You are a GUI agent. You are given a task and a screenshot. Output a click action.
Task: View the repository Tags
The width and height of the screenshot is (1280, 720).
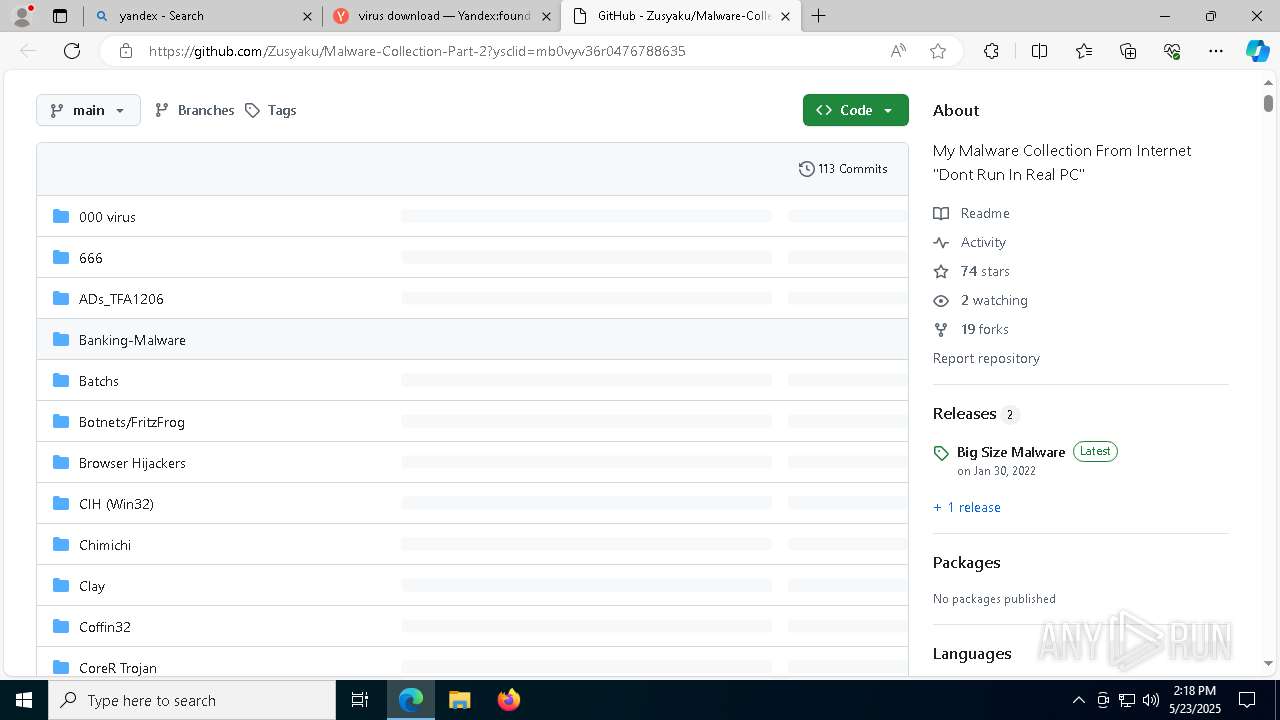click(271, 110)
